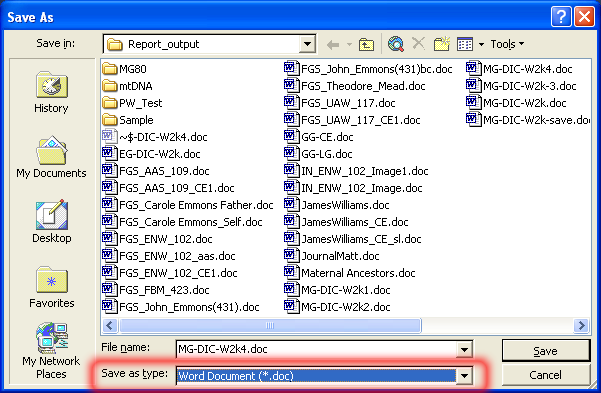Viewport: 601px width, 393px height.
Task: Go up one folder level
Action: 366,44
